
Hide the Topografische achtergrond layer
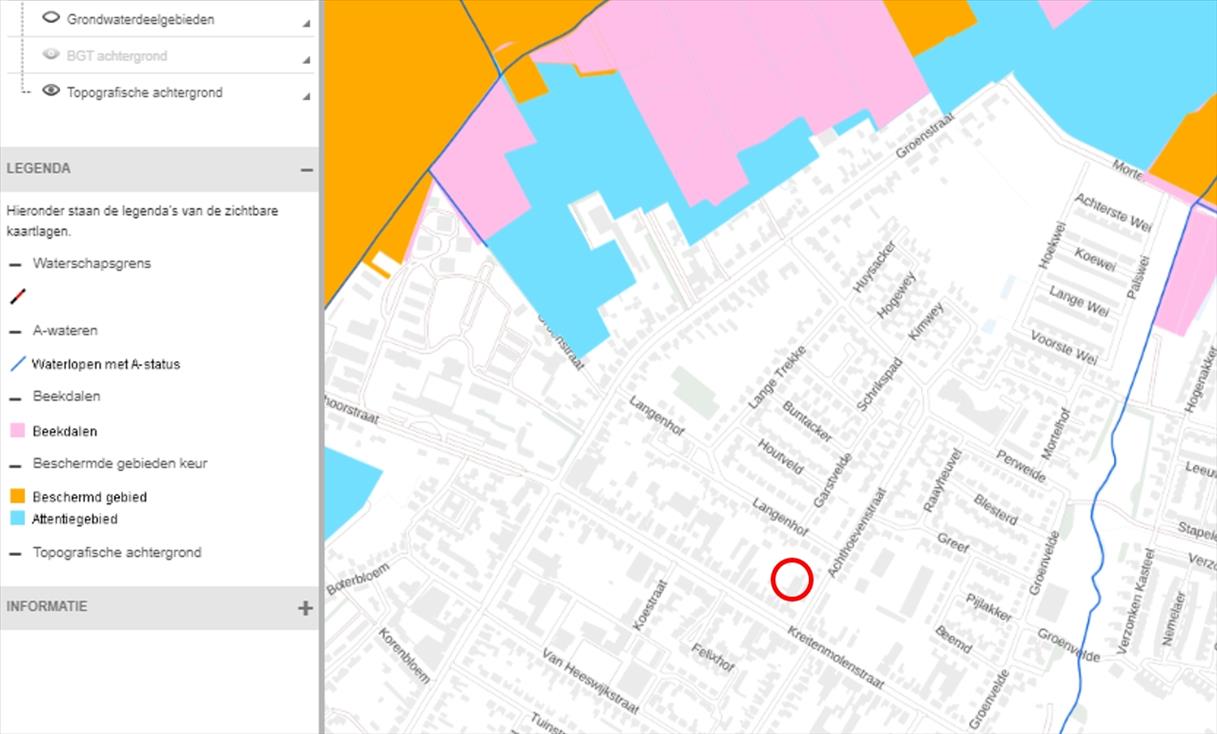[51, 91]
